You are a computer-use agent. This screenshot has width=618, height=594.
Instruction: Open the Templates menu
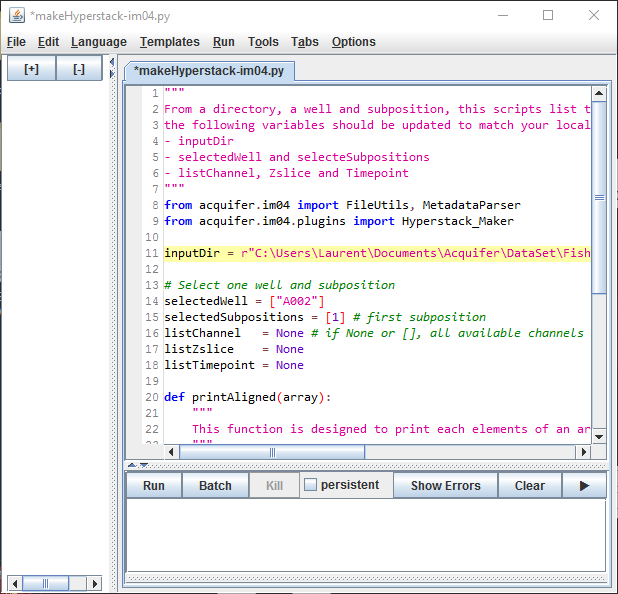pos(170,42)
